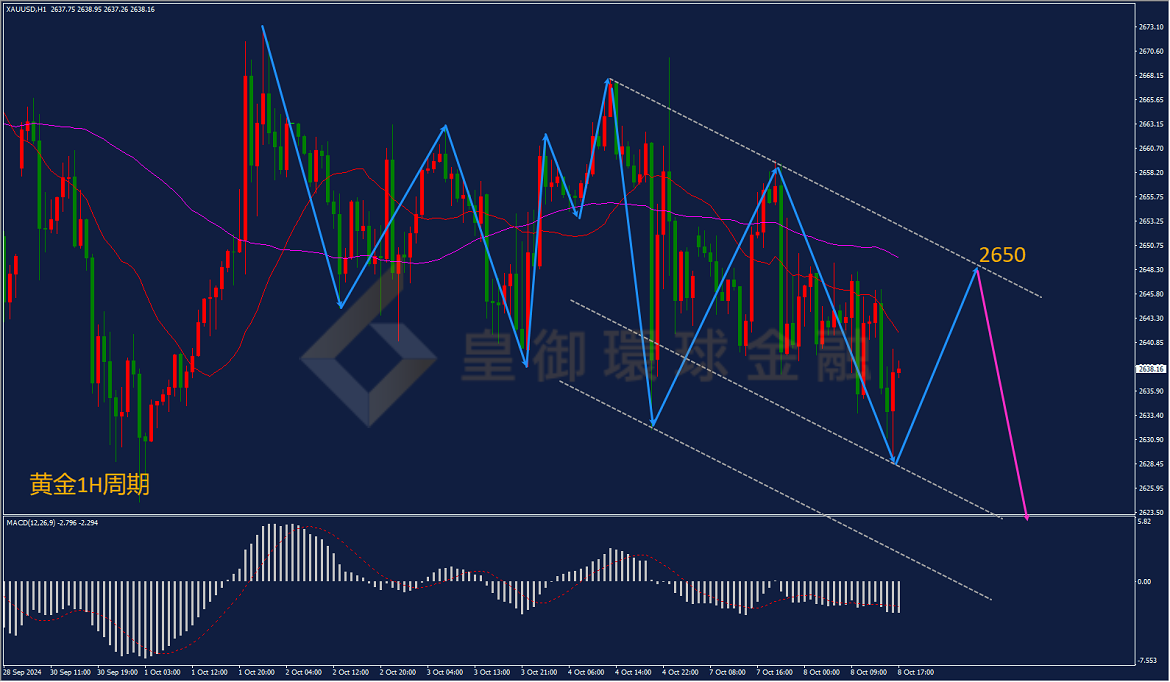Screen dimensions: 1170x682
Task: Click the current price tag 2638.16
Action: click(x=1150, y=369)
